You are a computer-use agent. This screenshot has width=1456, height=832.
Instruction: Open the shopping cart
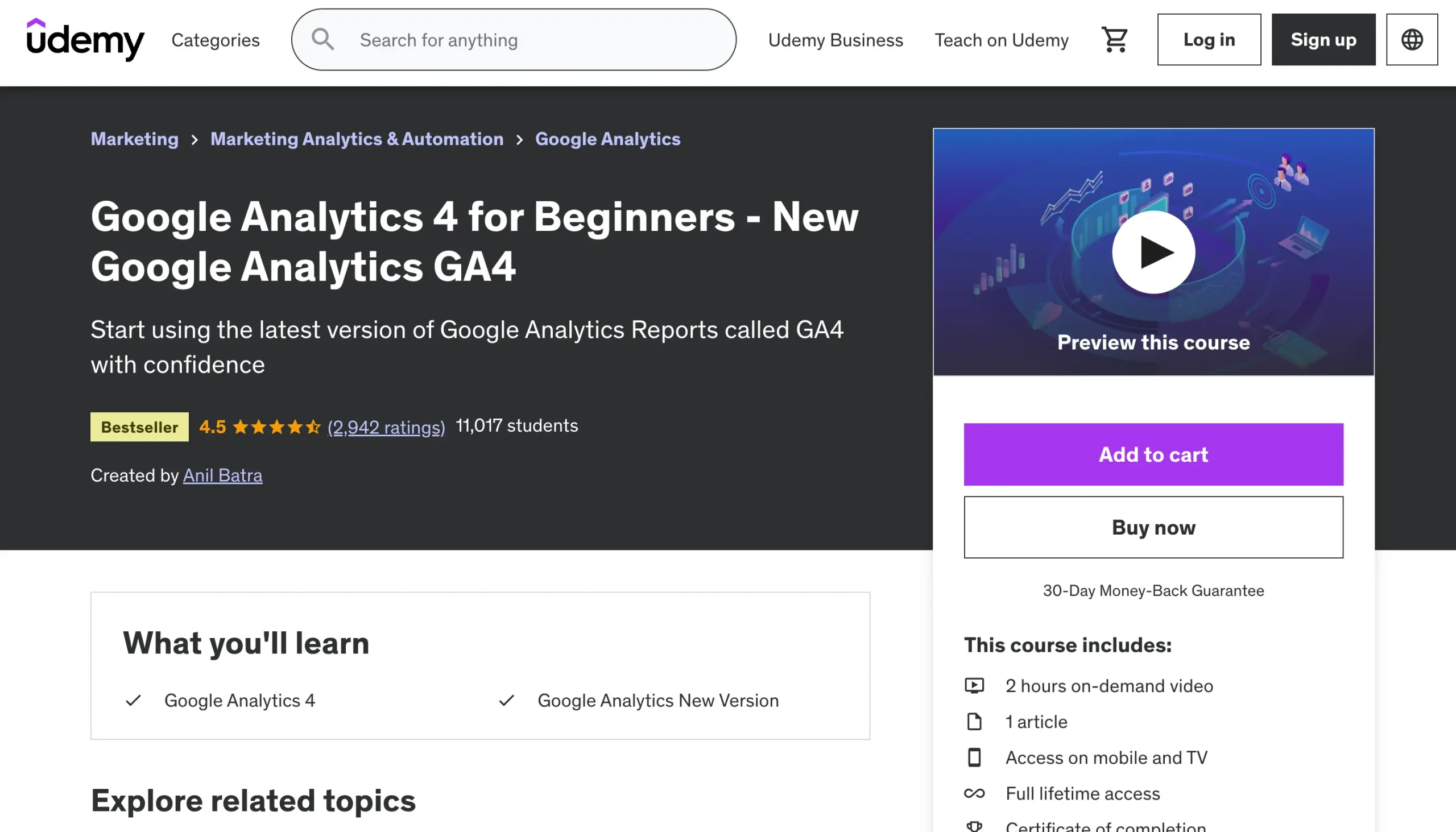coord(1114,40)
